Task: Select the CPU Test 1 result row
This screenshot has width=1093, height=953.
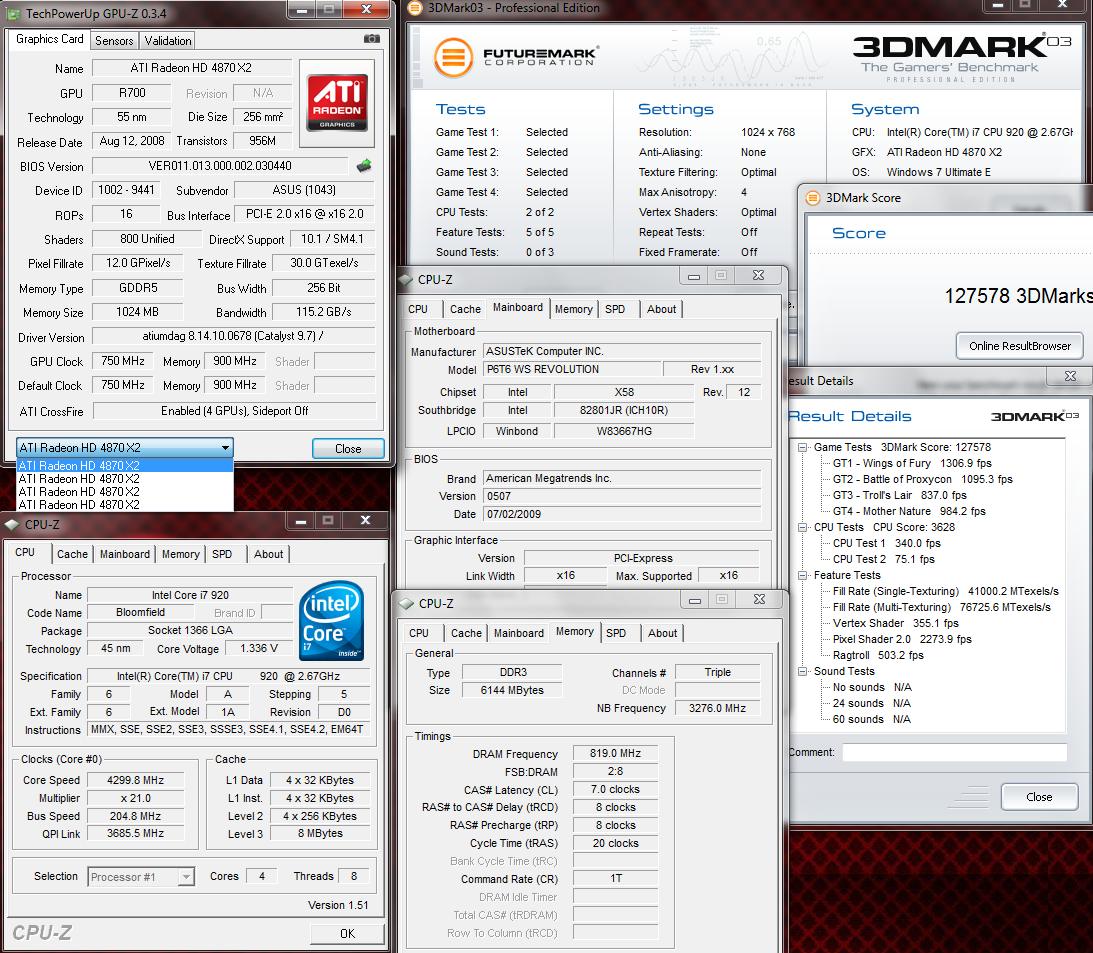Action: click(886, 544)
